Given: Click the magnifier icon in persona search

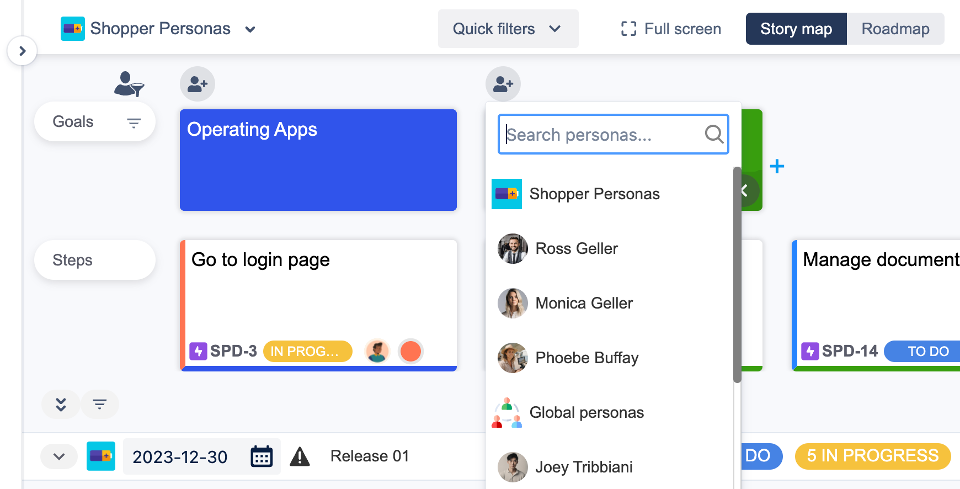Looking at the screenshot, I should [714, 134].
